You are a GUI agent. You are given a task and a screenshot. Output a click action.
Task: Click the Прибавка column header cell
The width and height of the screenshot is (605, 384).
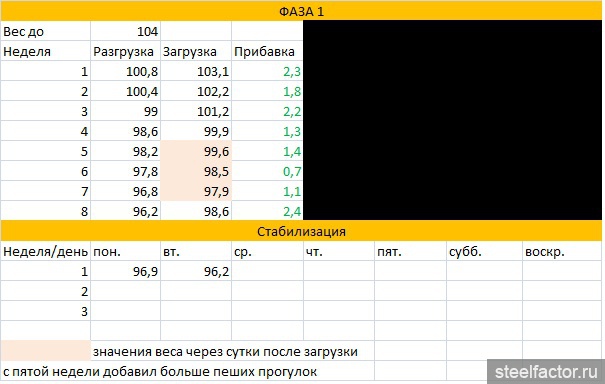tap(267, 51)
